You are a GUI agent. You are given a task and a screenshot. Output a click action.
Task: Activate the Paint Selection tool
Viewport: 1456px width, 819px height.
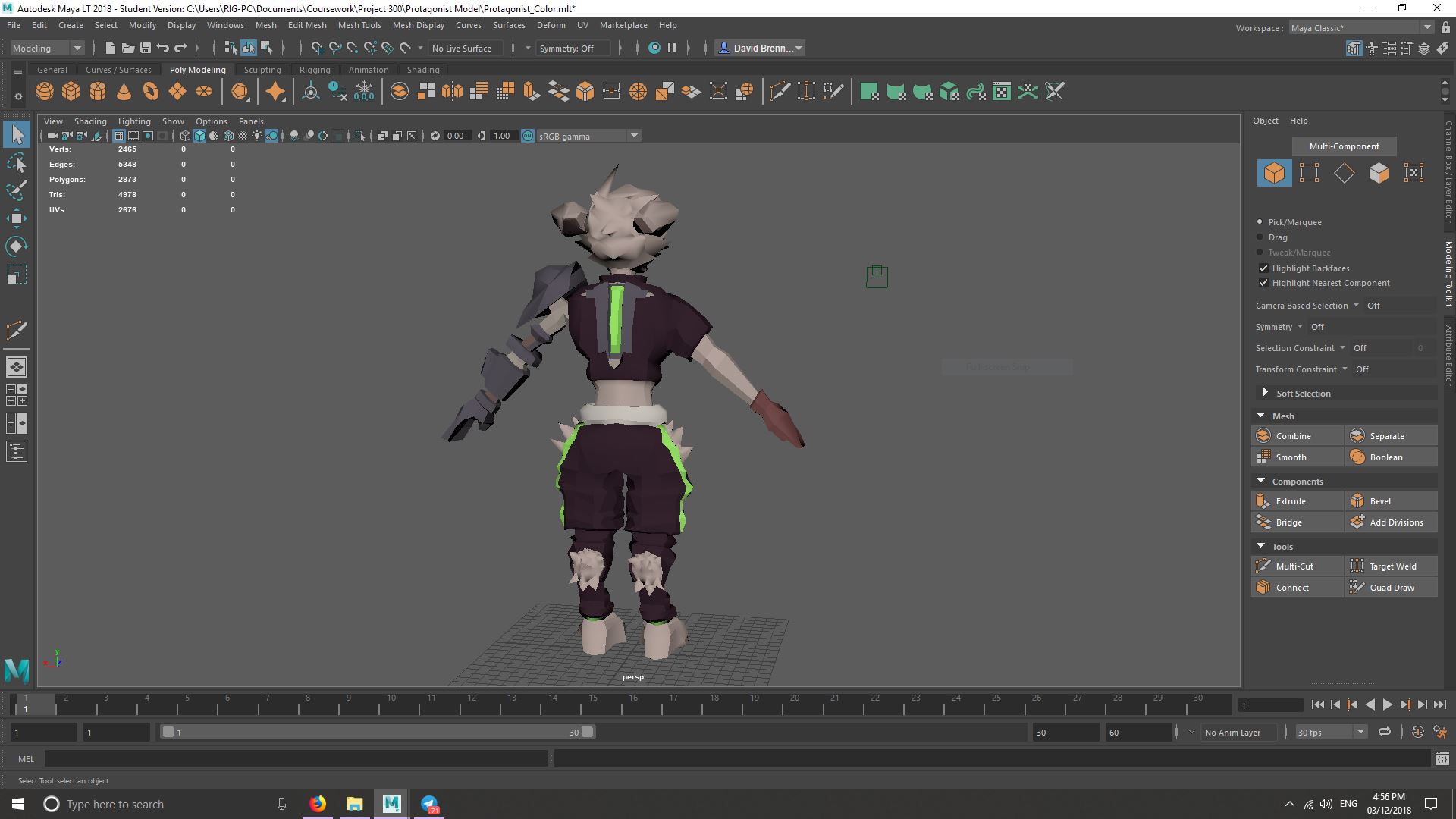click(17, 190)
